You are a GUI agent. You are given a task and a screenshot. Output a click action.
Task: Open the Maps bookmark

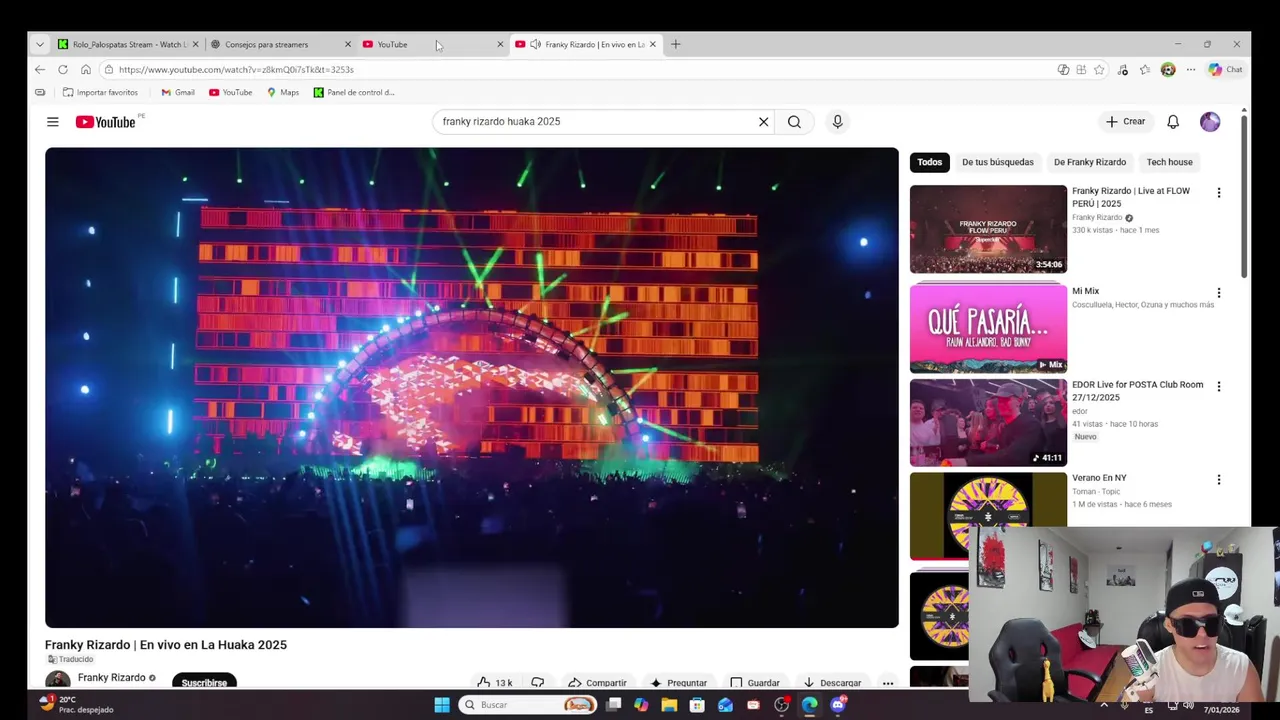(283, 92)
